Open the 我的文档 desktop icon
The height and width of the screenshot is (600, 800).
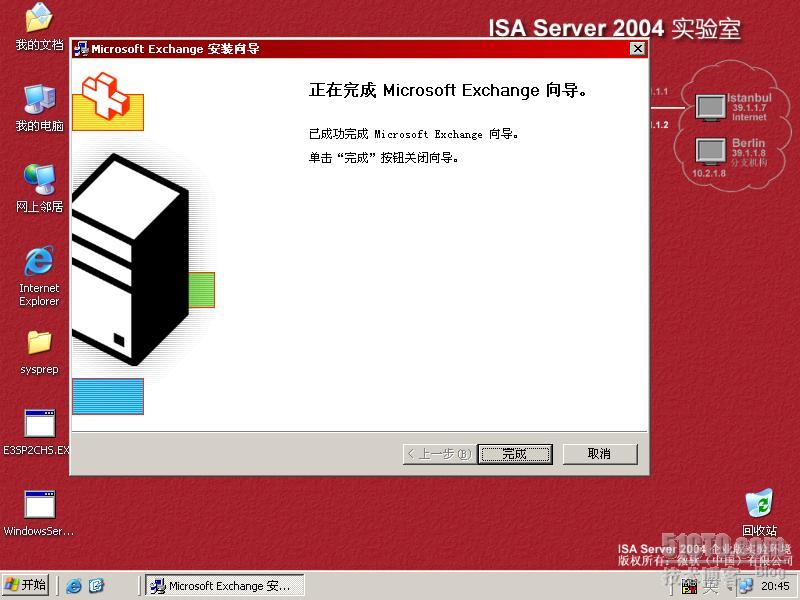[x=39, y=27]
